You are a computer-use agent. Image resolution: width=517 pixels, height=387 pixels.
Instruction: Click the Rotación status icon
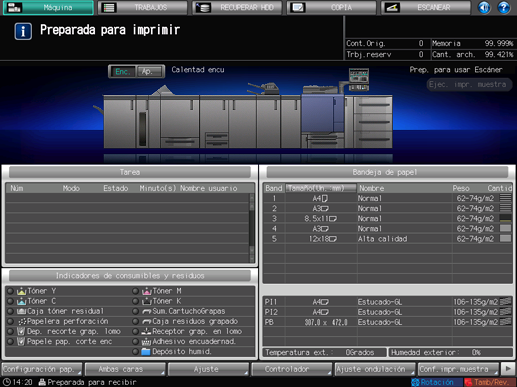coord(415,382)
